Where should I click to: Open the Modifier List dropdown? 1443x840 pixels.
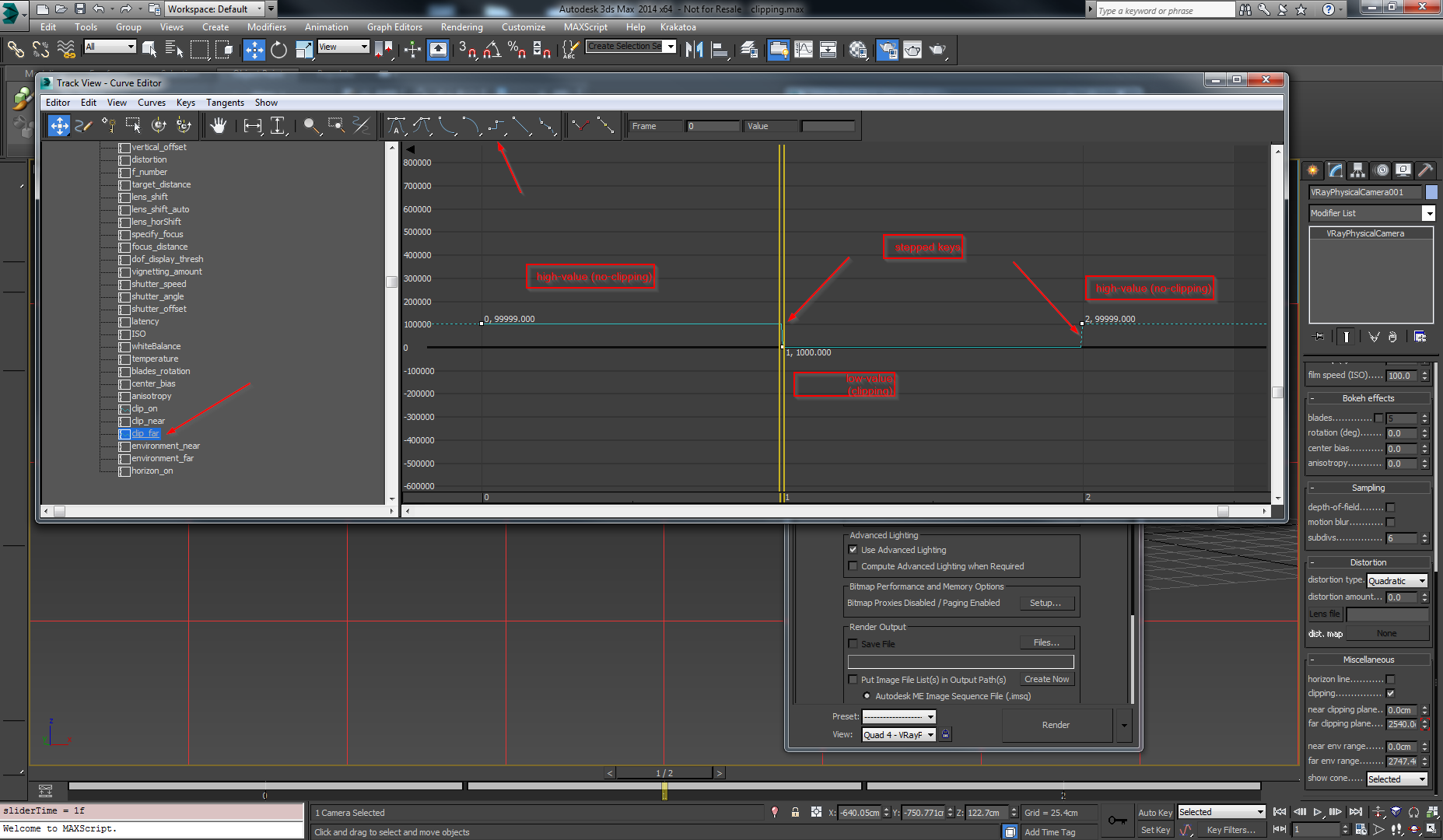(1372, 213)
